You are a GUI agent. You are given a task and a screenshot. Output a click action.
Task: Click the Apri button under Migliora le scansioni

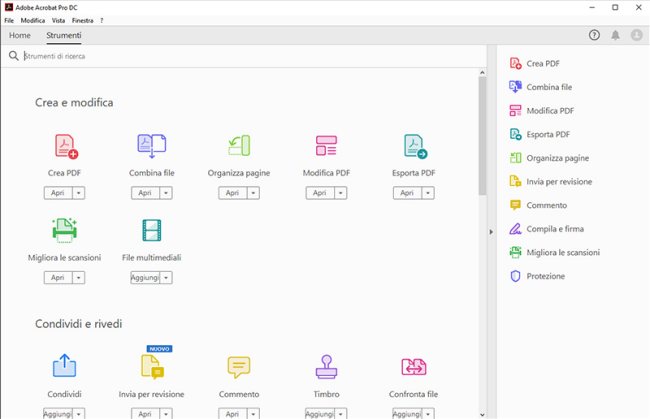tap(58, 277)
